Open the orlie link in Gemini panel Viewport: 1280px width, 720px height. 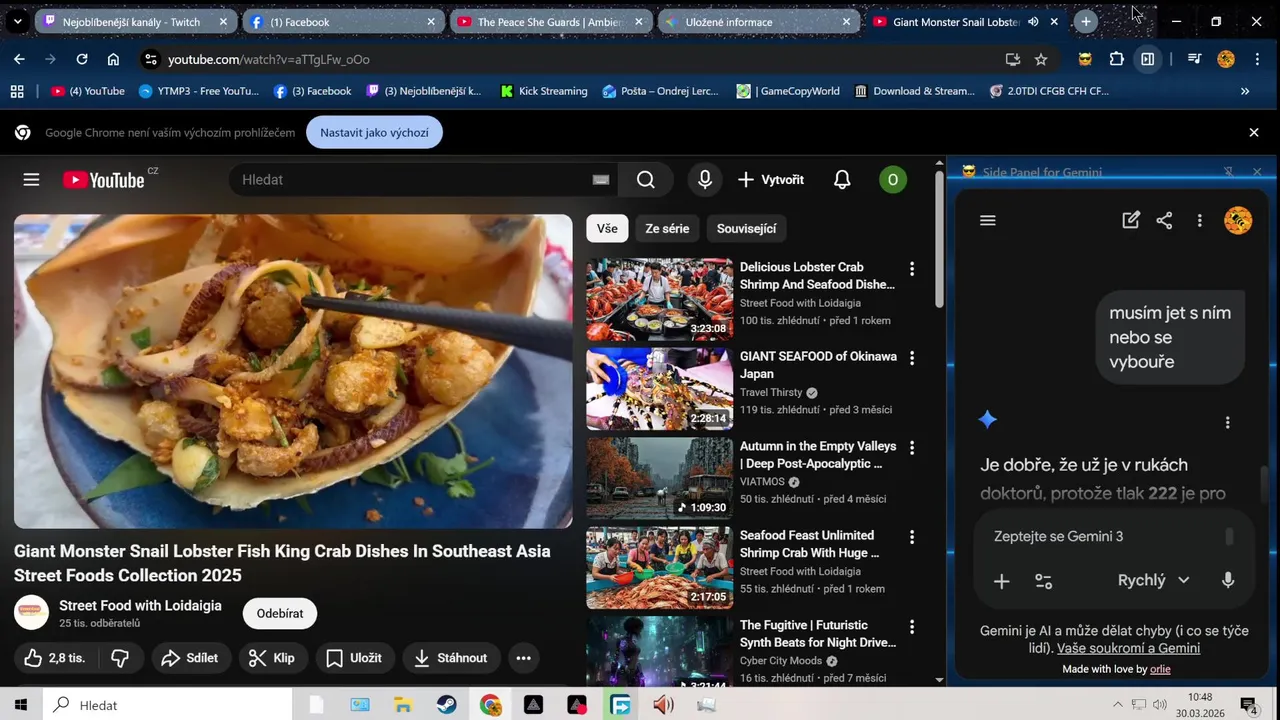click(1160, 669)
